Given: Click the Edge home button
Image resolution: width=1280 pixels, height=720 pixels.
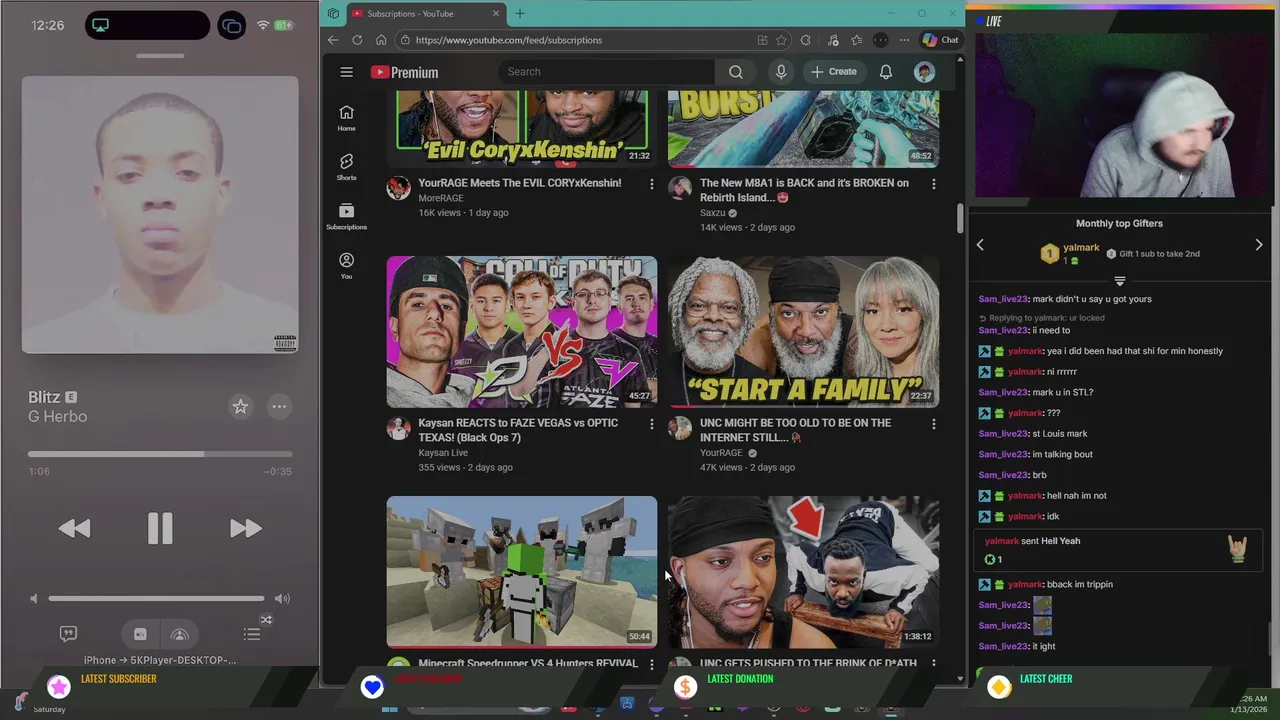Looking at the screenshot, I should pos(381,40).
